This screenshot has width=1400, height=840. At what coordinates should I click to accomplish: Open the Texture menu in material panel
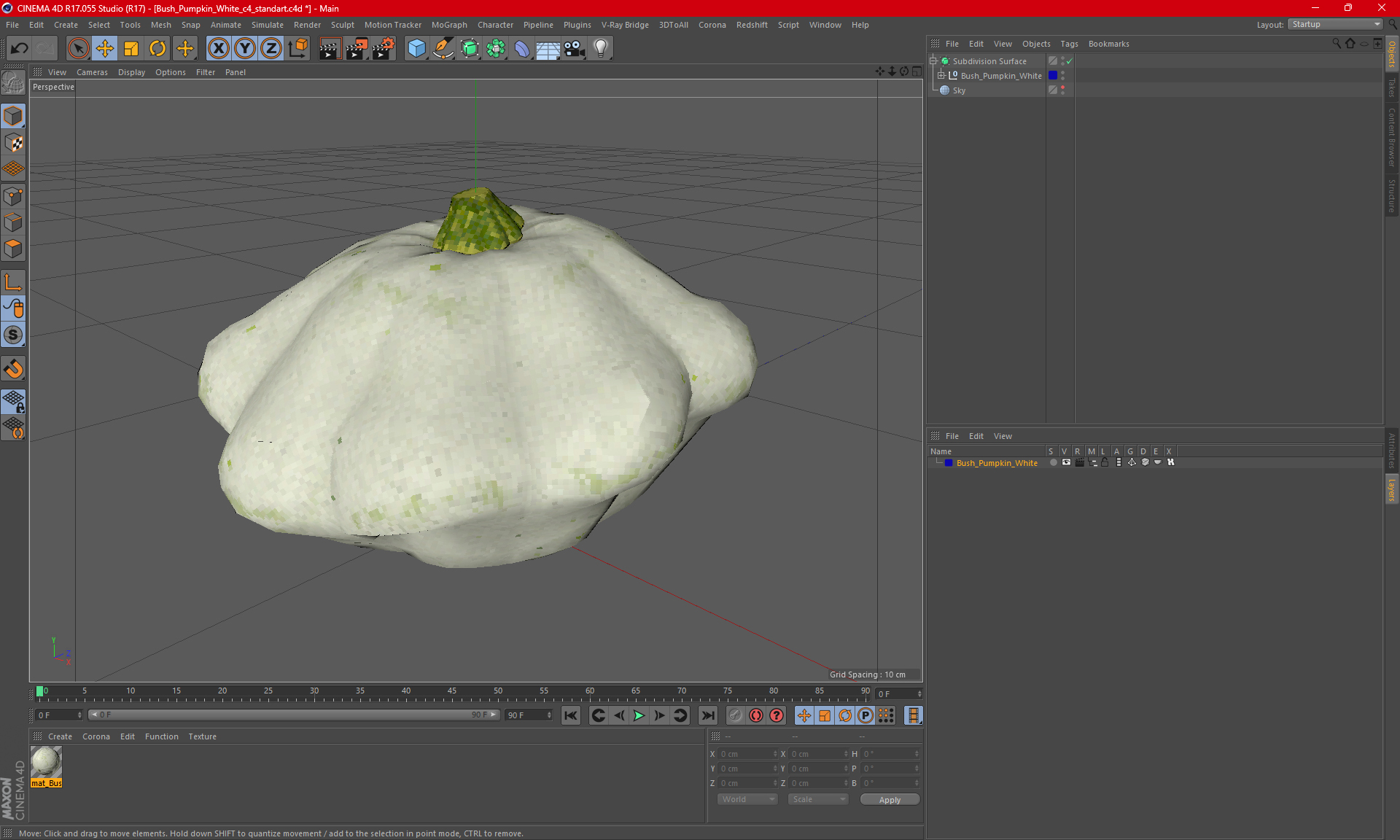202,736
